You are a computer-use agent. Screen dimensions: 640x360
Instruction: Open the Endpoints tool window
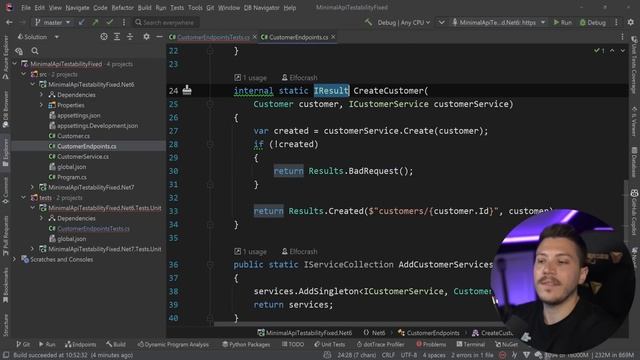tap(80, 344)
